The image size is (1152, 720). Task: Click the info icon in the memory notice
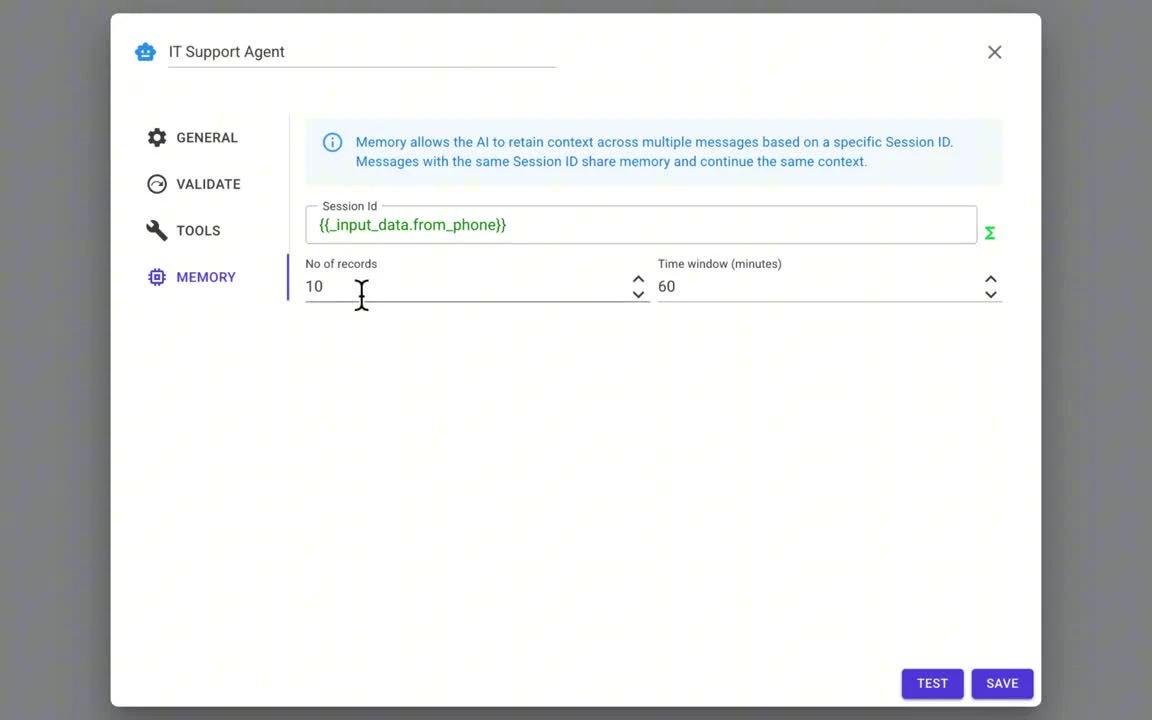(x=332, y=143)
